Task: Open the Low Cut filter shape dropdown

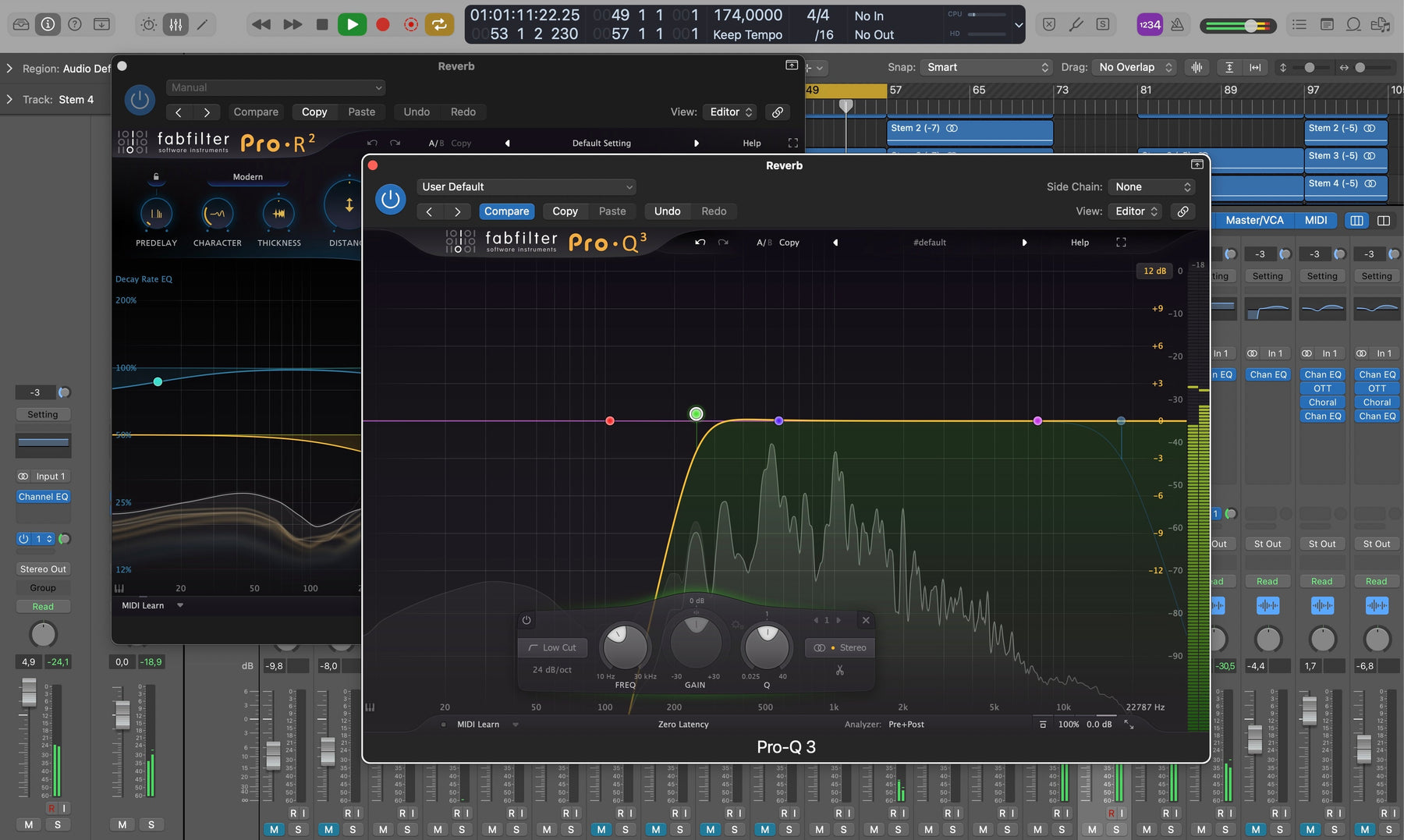Action: coord(552,647)
